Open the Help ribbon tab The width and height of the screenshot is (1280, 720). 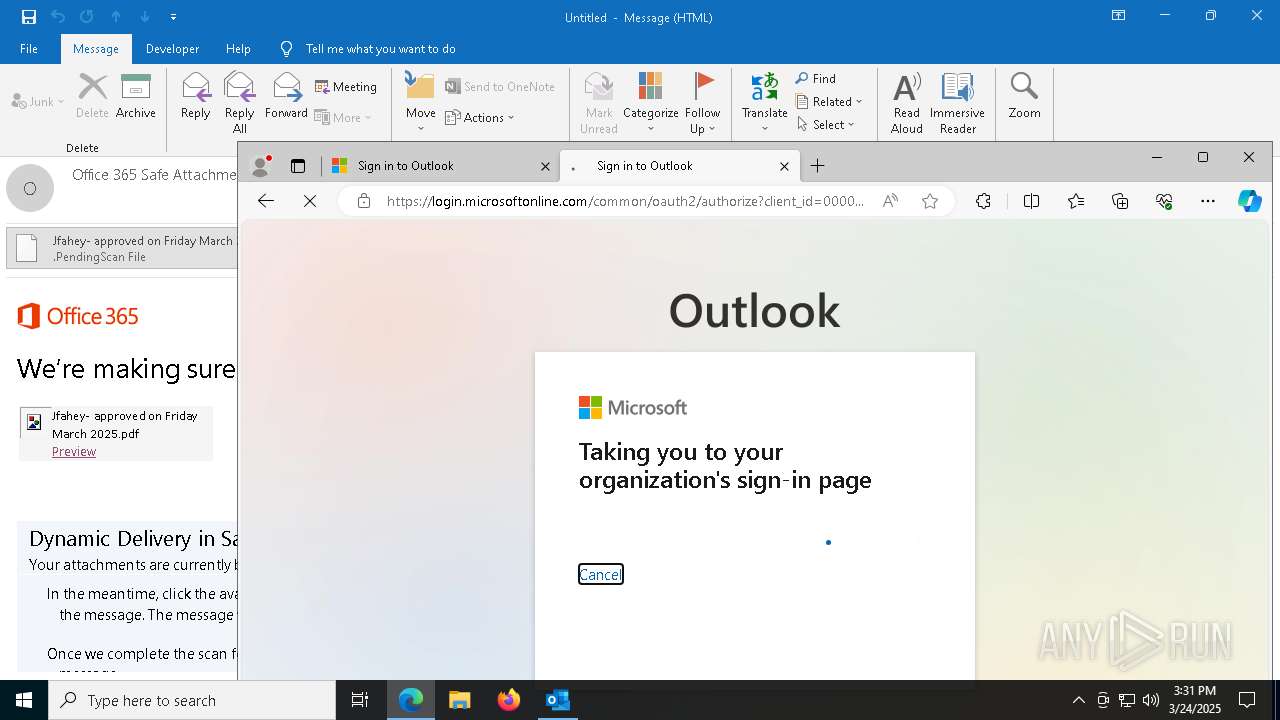(x=238, y=49)
